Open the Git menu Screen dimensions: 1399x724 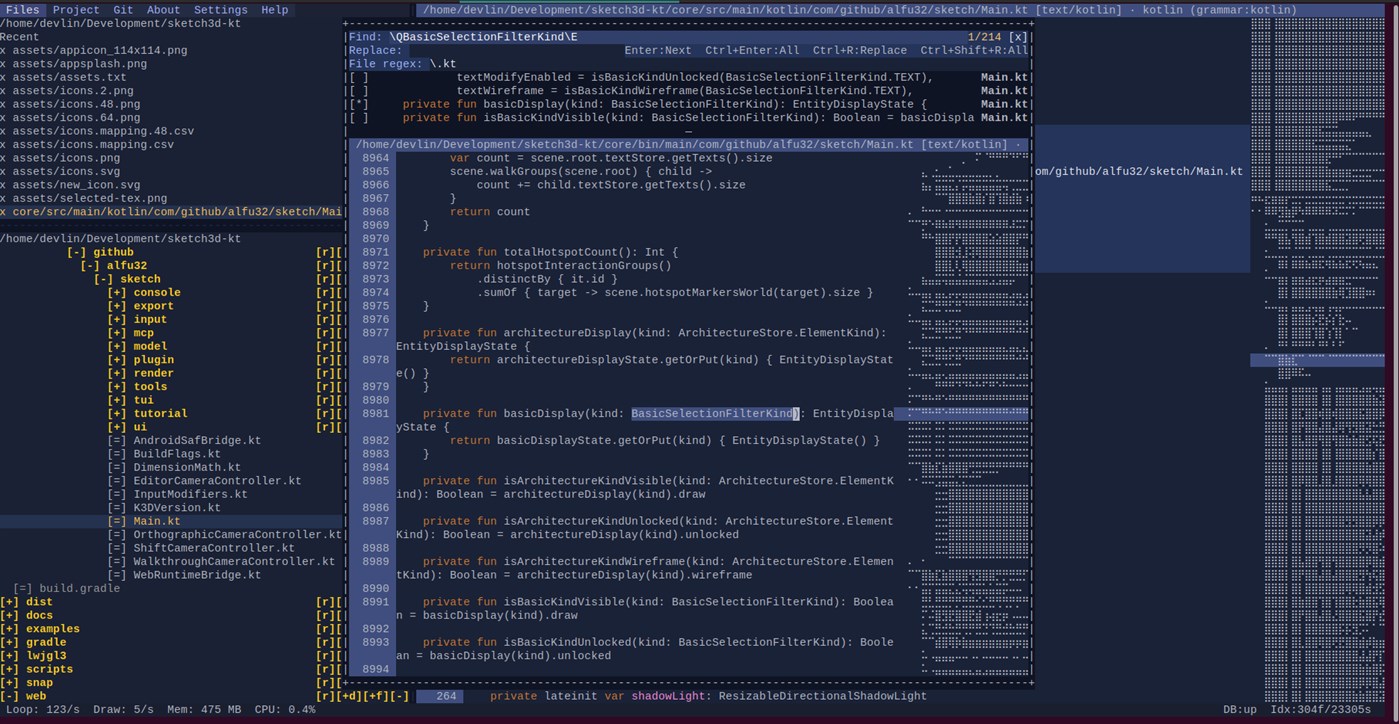[123, 10]
